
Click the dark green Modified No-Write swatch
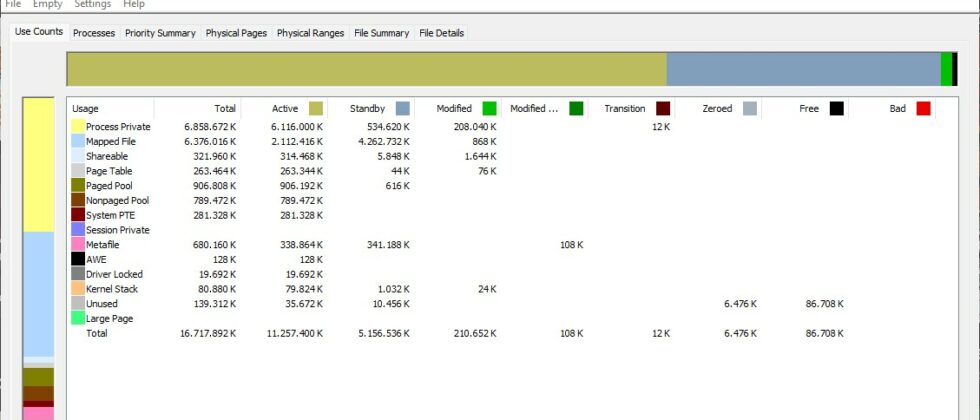point(576,109)
